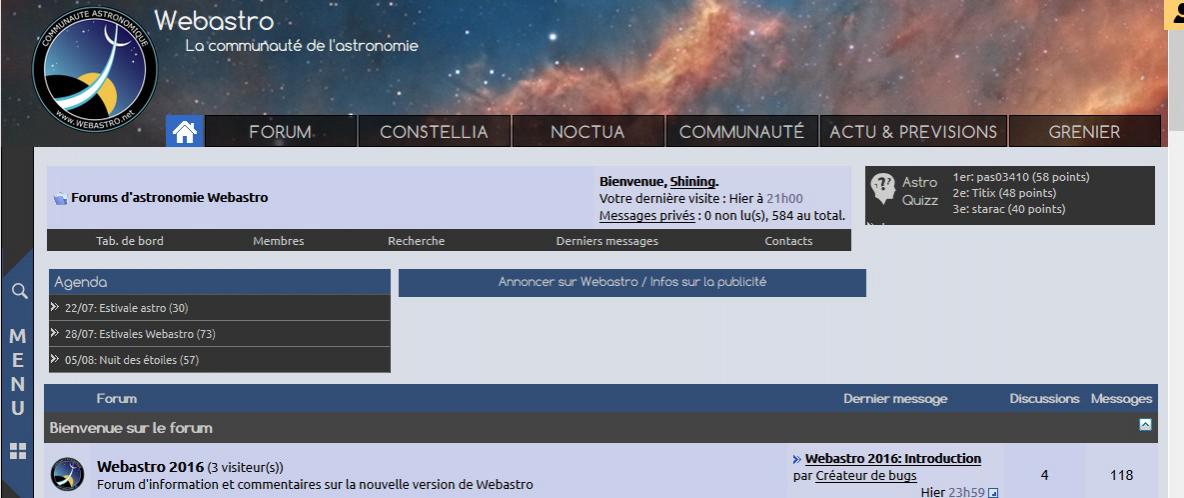Open the FORUM navigation tab

[x=281, y=132]
